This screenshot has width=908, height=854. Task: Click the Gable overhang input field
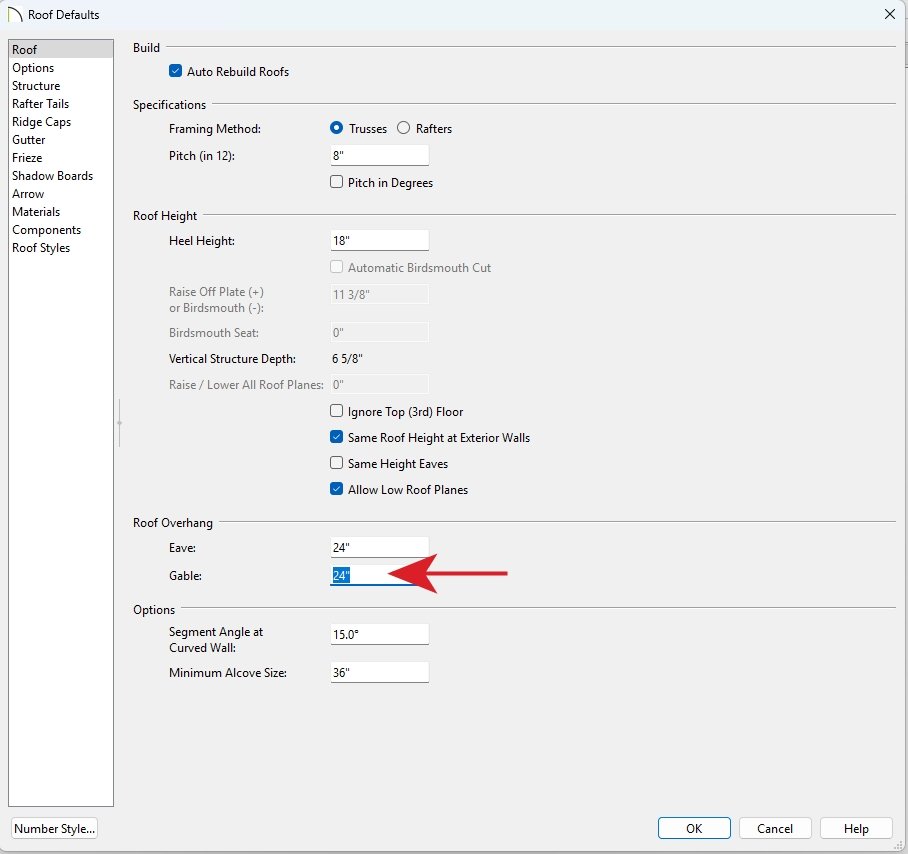click(379, 576)
